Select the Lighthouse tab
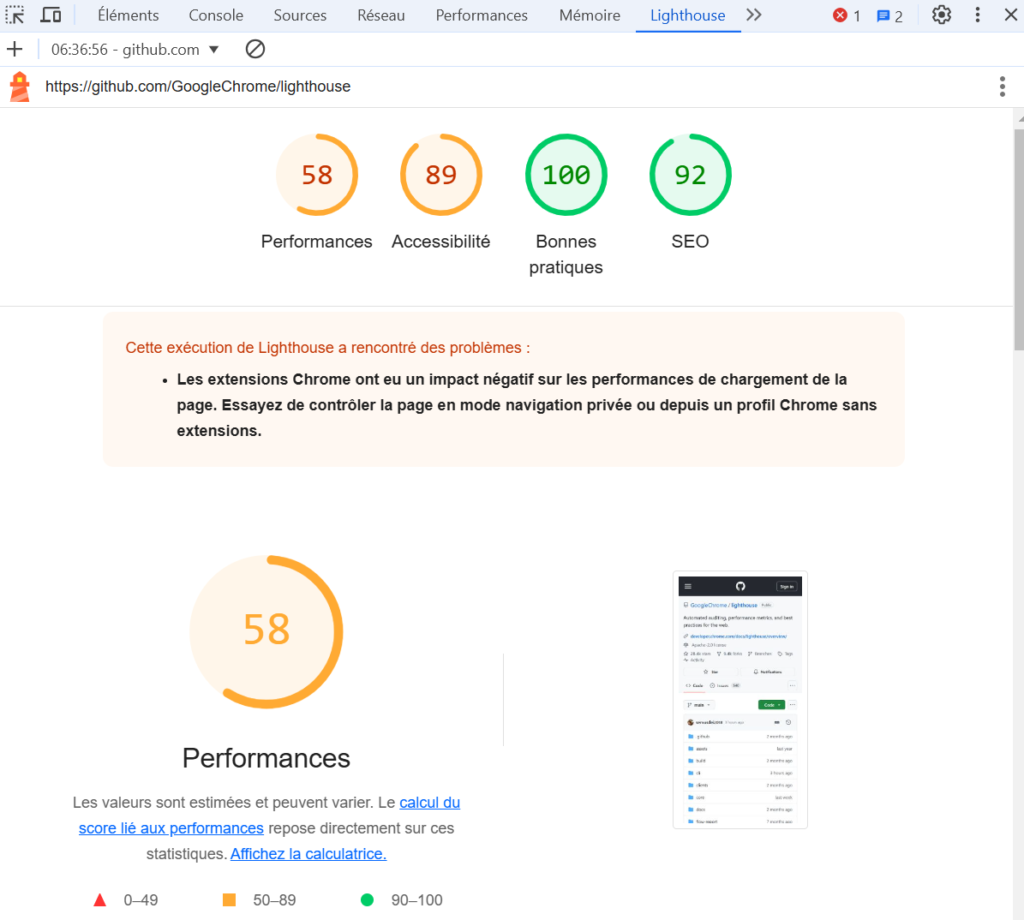Viewport: 1024px width, 920px height. pyautogui.click(x=688, y=15)
